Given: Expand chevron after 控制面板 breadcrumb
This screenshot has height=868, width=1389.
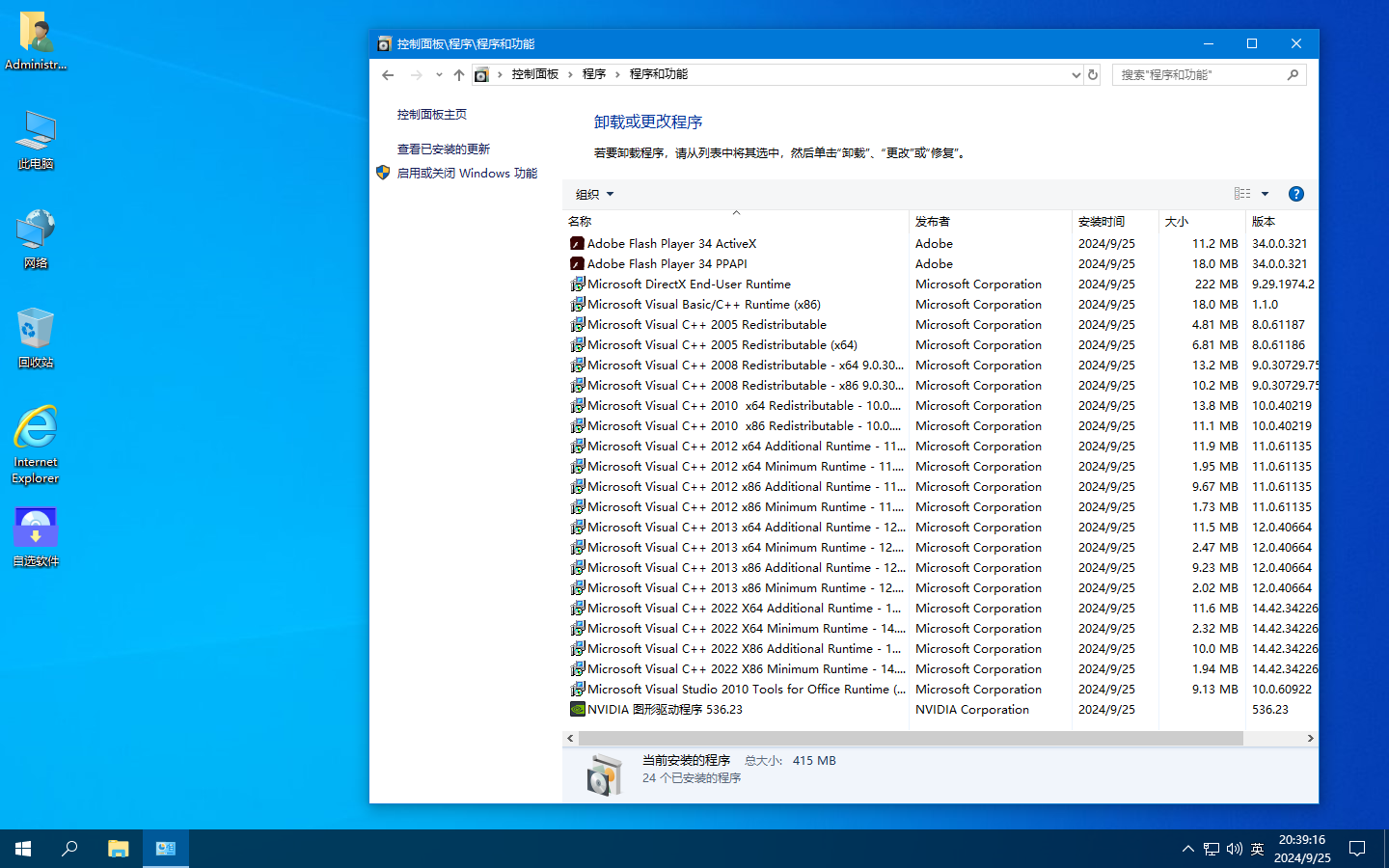Looking at the screenshot, I should [x=570, y=74].
